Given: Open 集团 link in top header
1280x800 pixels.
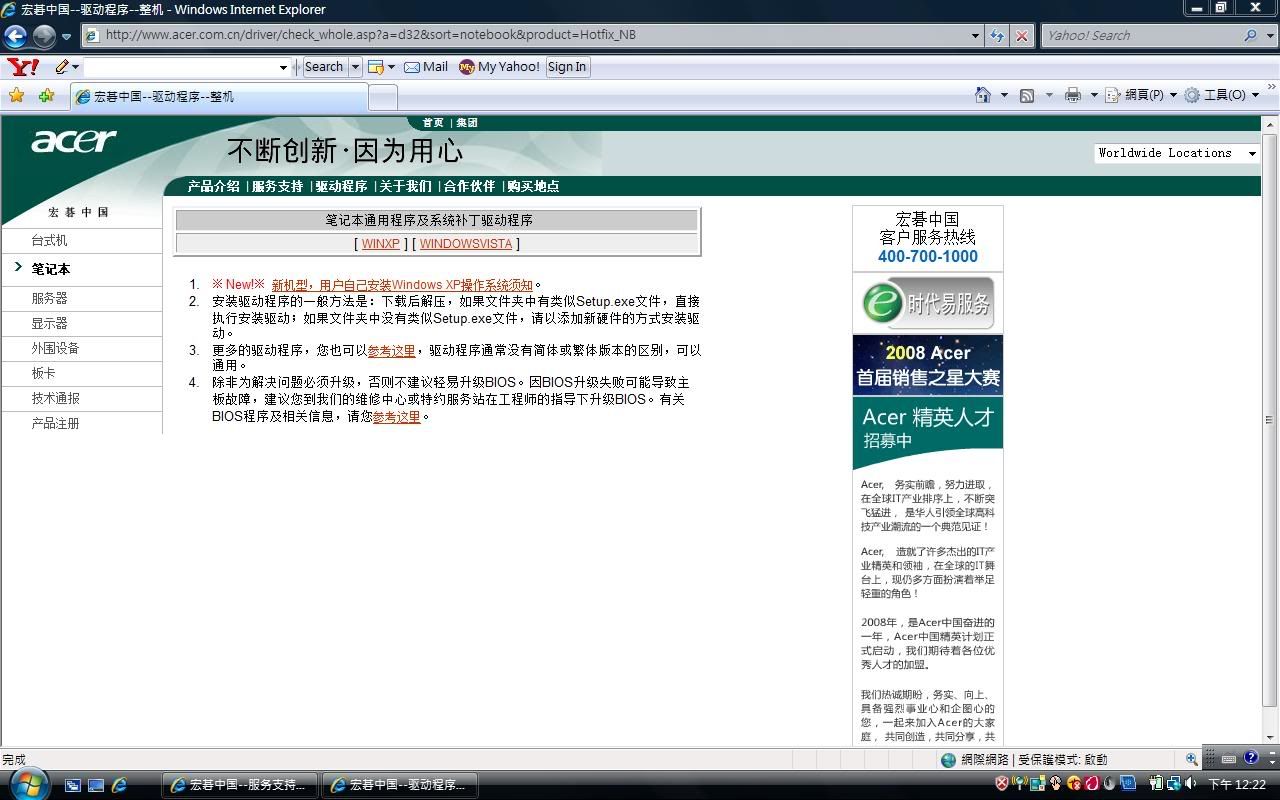Looking at the screenshot, I should point(467,123).
